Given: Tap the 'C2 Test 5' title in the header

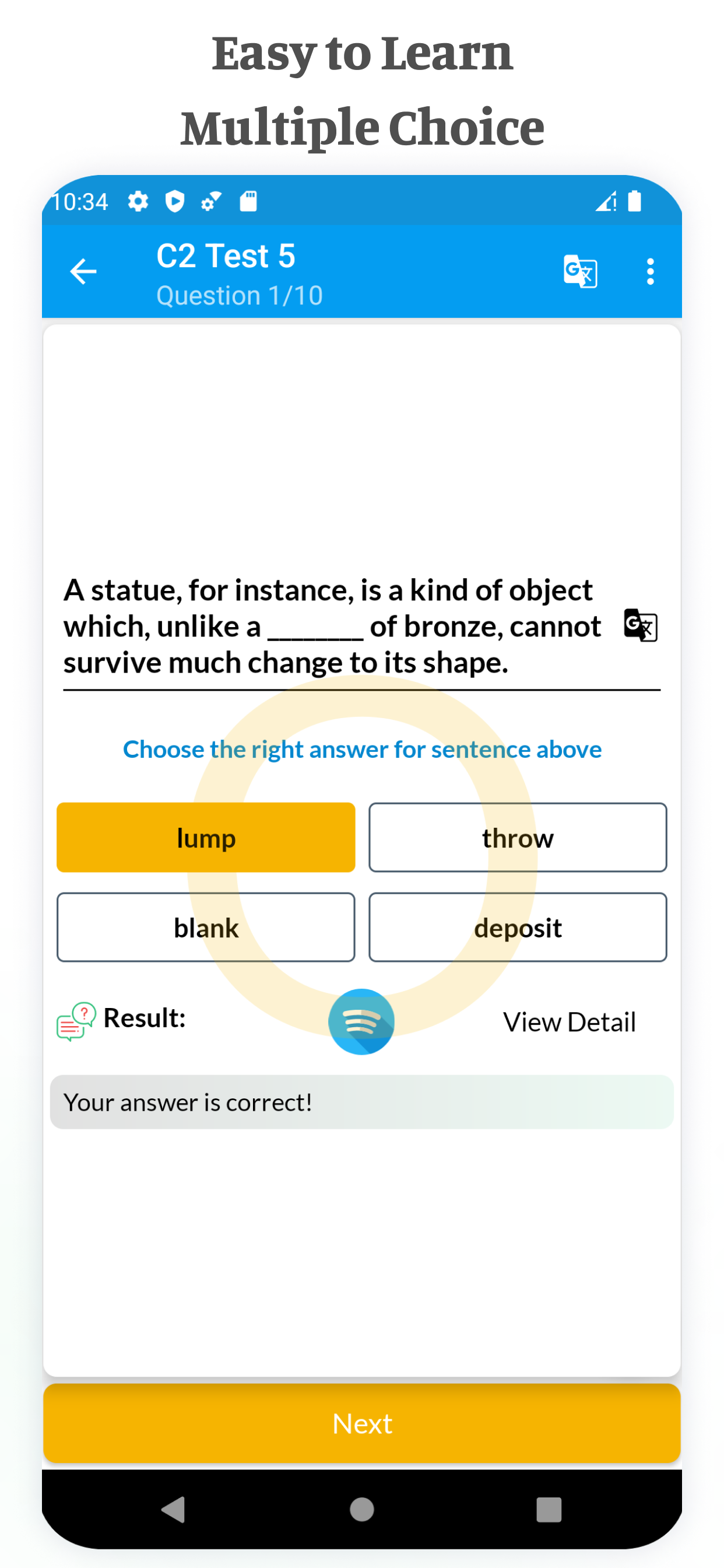Looking at the screenshot, I should [x=226, y=256].
